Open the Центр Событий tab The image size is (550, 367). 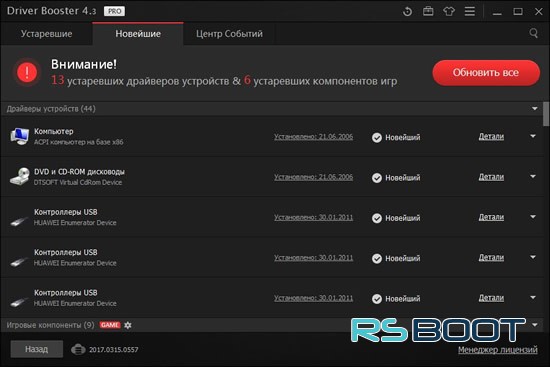pyautogui.click(x=229, y=34)
